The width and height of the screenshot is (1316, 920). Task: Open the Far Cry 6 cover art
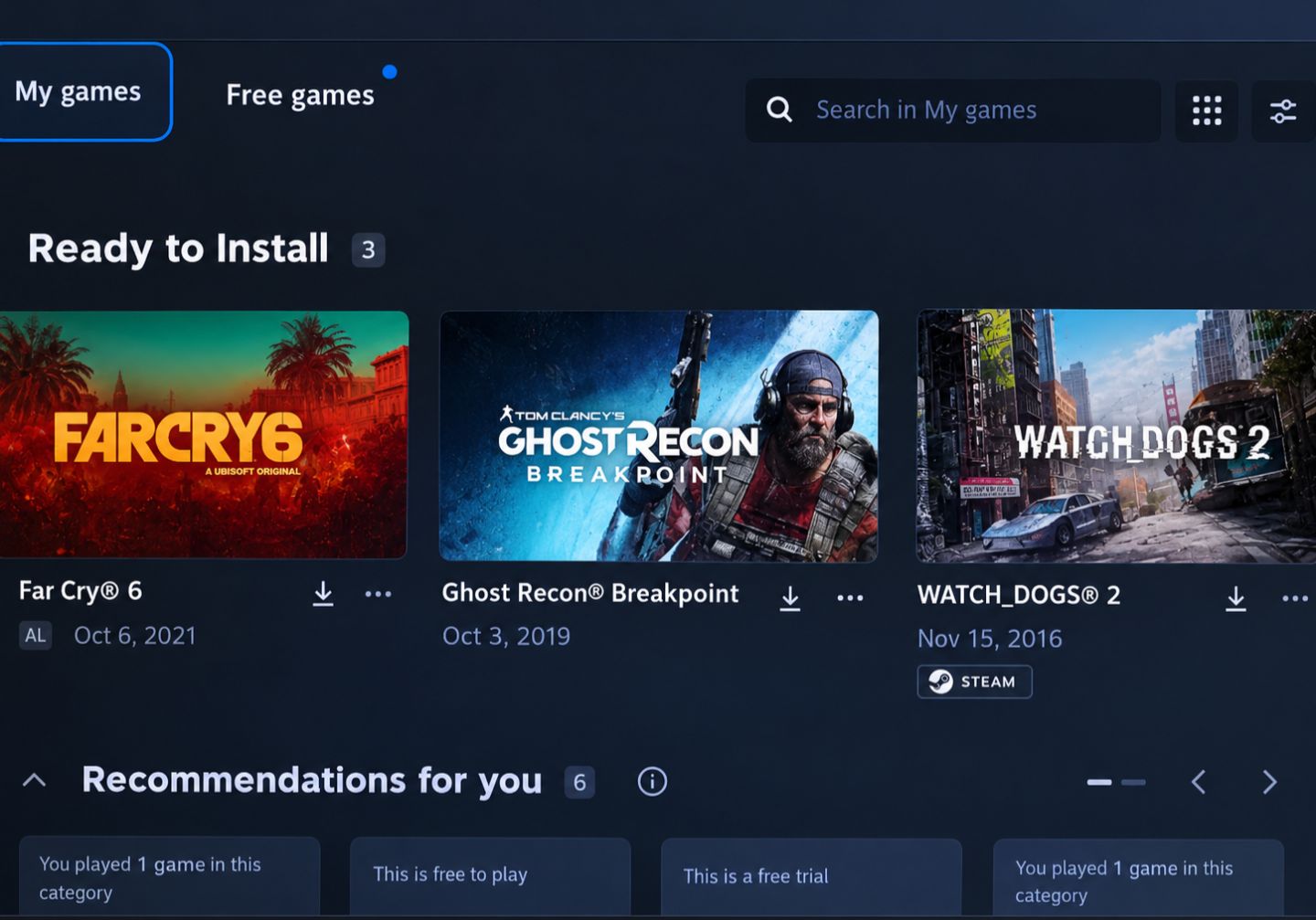204,434
